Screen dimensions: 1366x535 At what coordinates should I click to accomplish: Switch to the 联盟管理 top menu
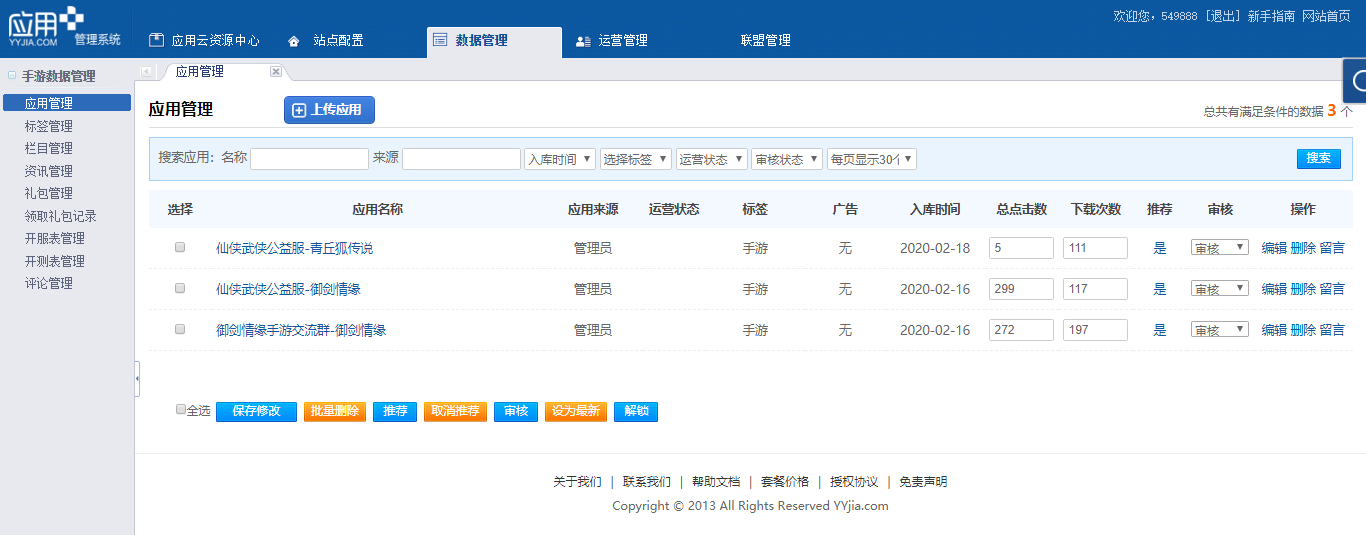pos(765,41)
